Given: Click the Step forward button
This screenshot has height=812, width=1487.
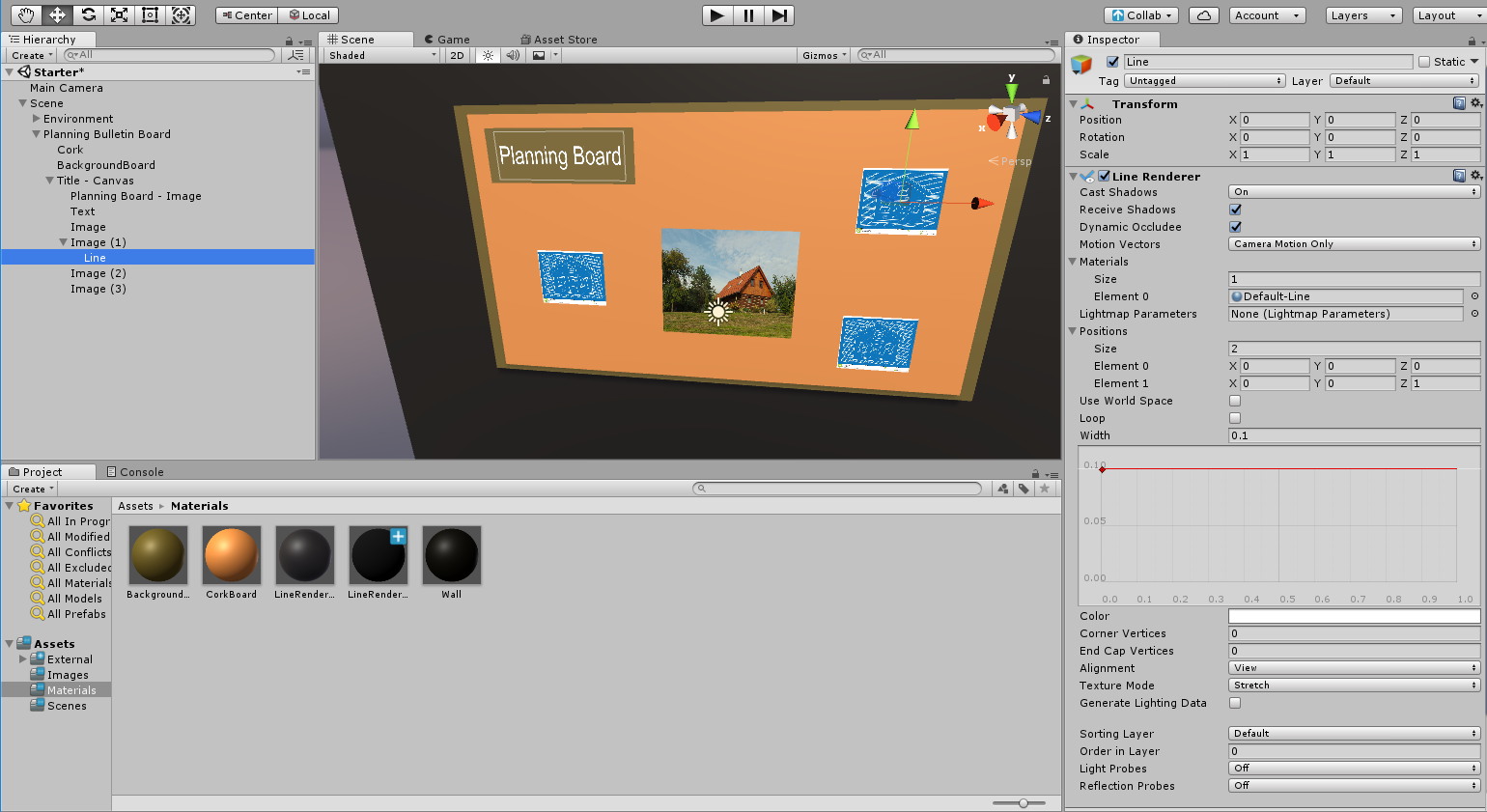Looking at the screenshot, I should (x=780, y=15).
